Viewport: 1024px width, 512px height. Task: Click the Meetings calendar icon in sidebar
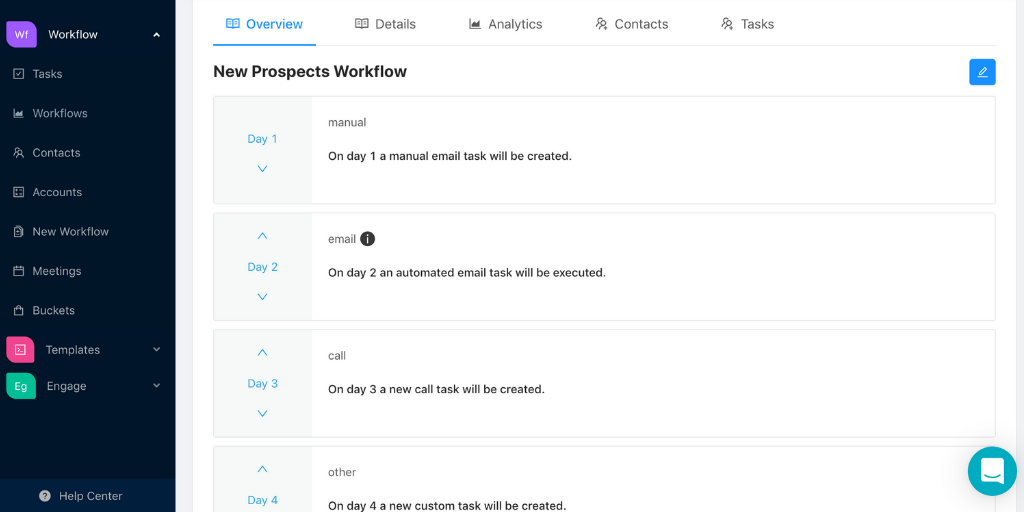pos(19,271)
